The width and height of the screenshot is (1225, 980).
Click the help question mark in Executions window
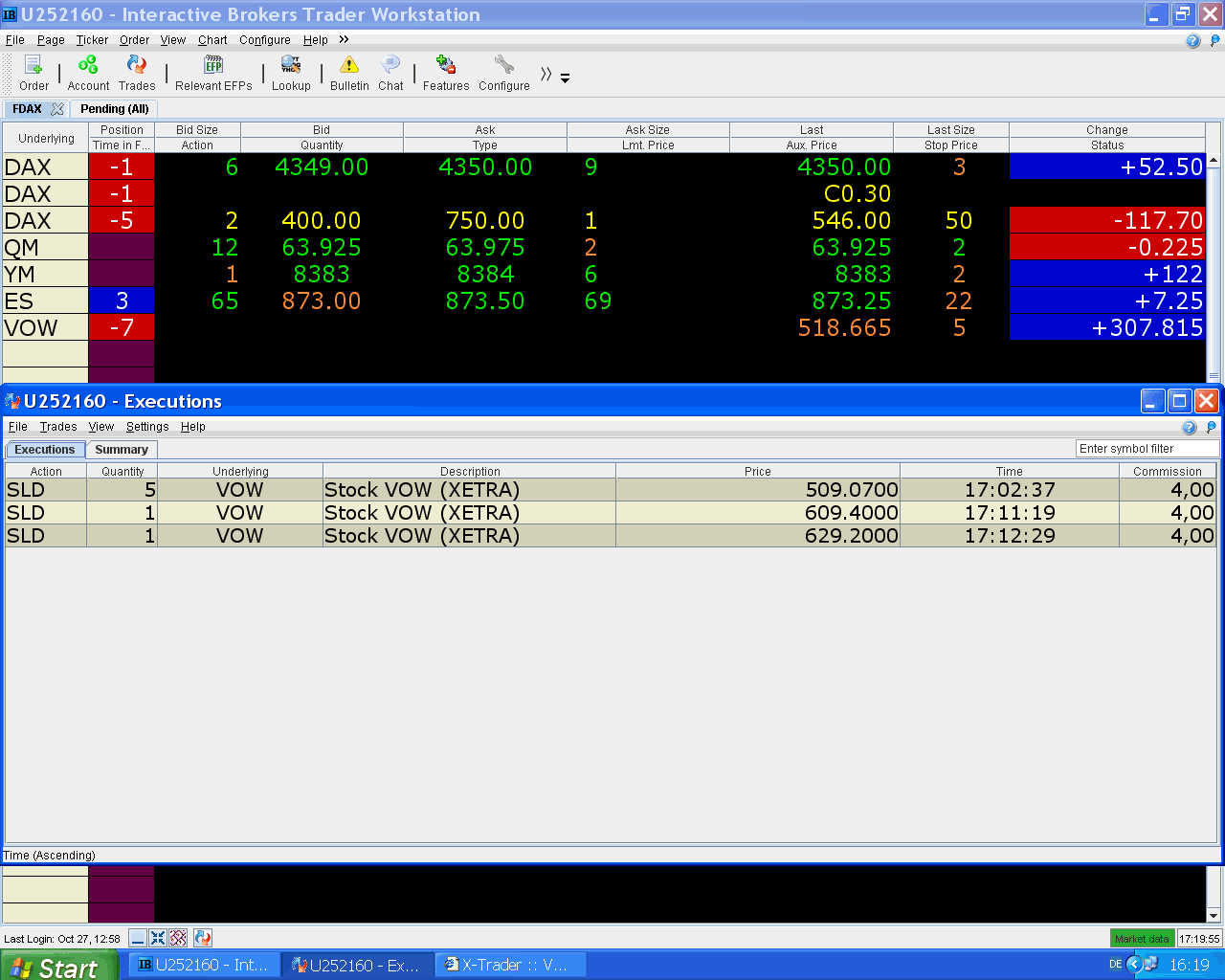[1190, 428]
